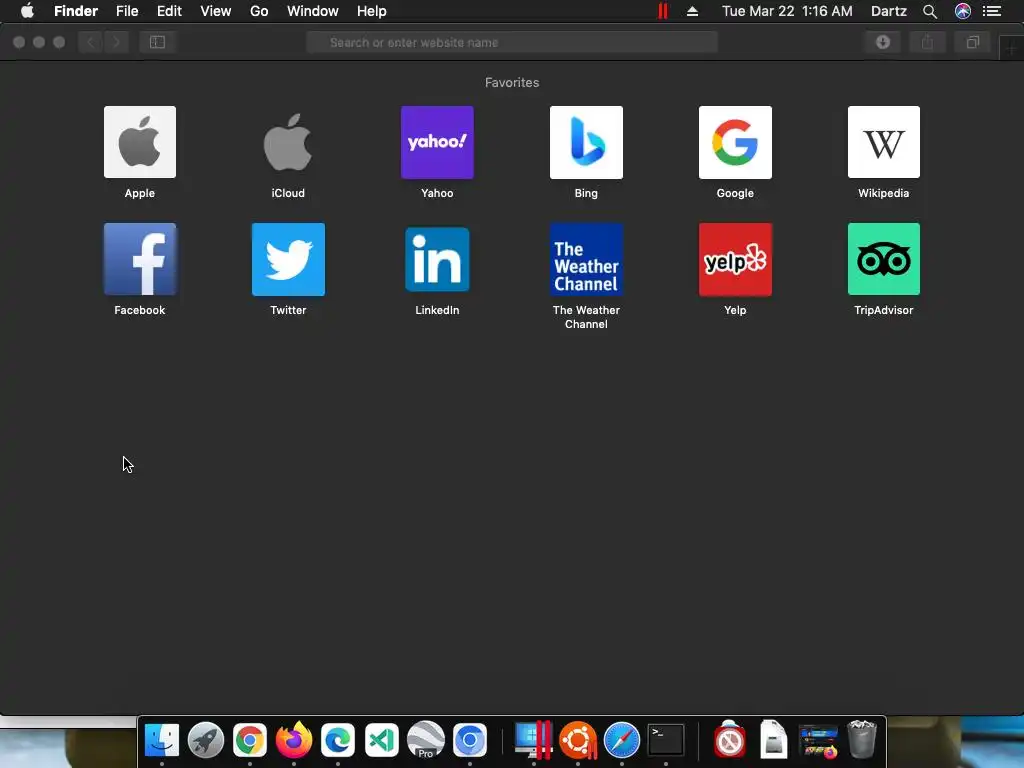Launch Google Chrome from Dock

pyautogui.click(x=249, y=741)
